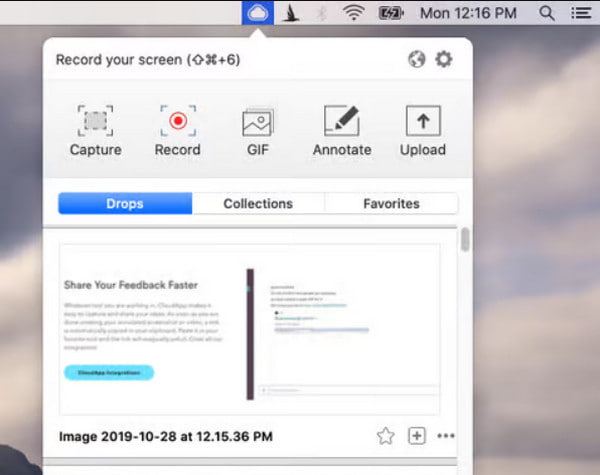Screen dimensions: 600x475
Task: Add the drop to a collection with plus icon
Action: pyautogui.click(x=417, y=436)
